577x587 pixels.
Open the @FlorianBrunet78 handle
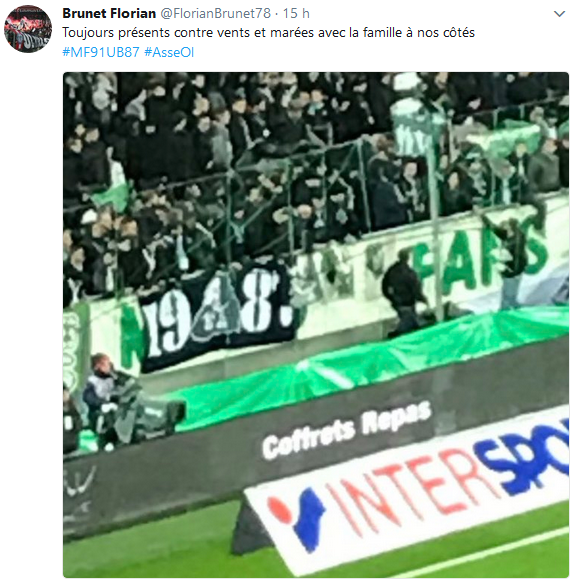215,13
